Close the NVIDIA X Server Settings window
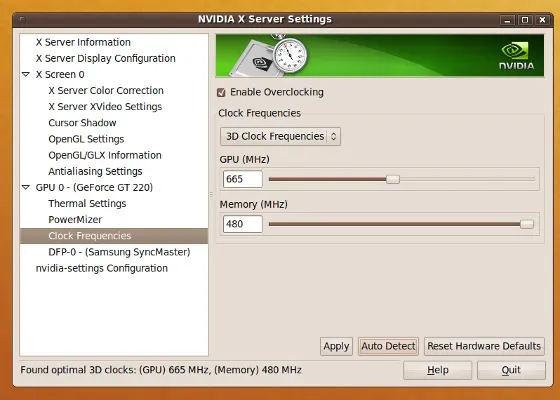 pos(542,20)
